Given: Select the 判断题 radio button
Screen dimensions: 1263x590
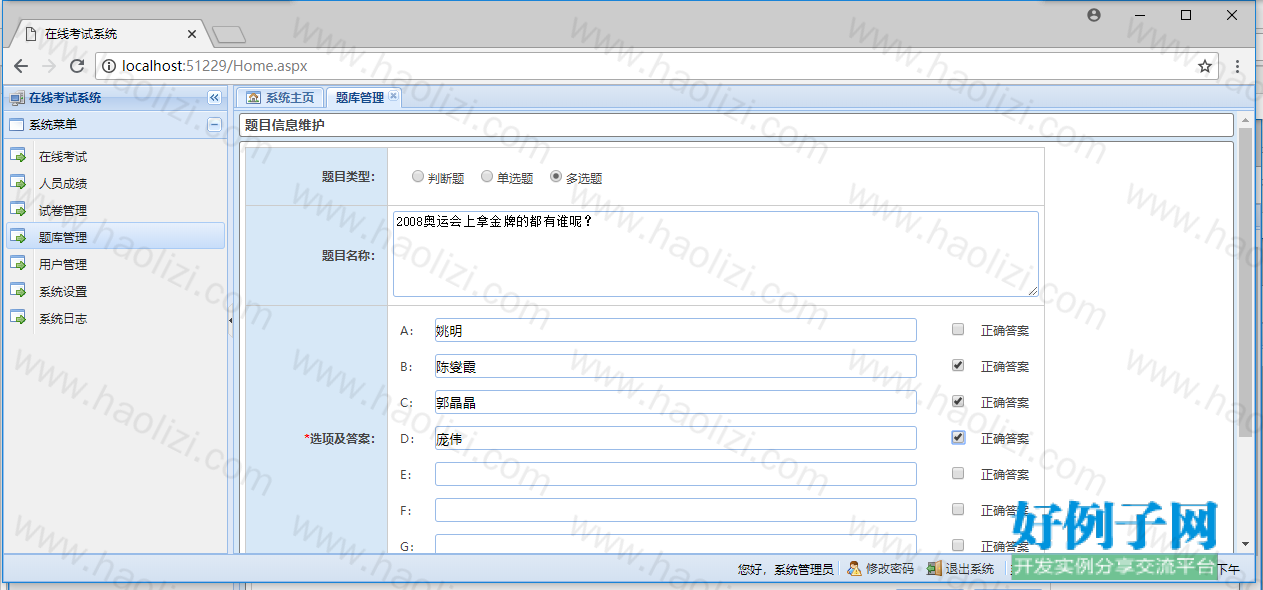Looking at the screenshot, I should [x=418, y=177].
